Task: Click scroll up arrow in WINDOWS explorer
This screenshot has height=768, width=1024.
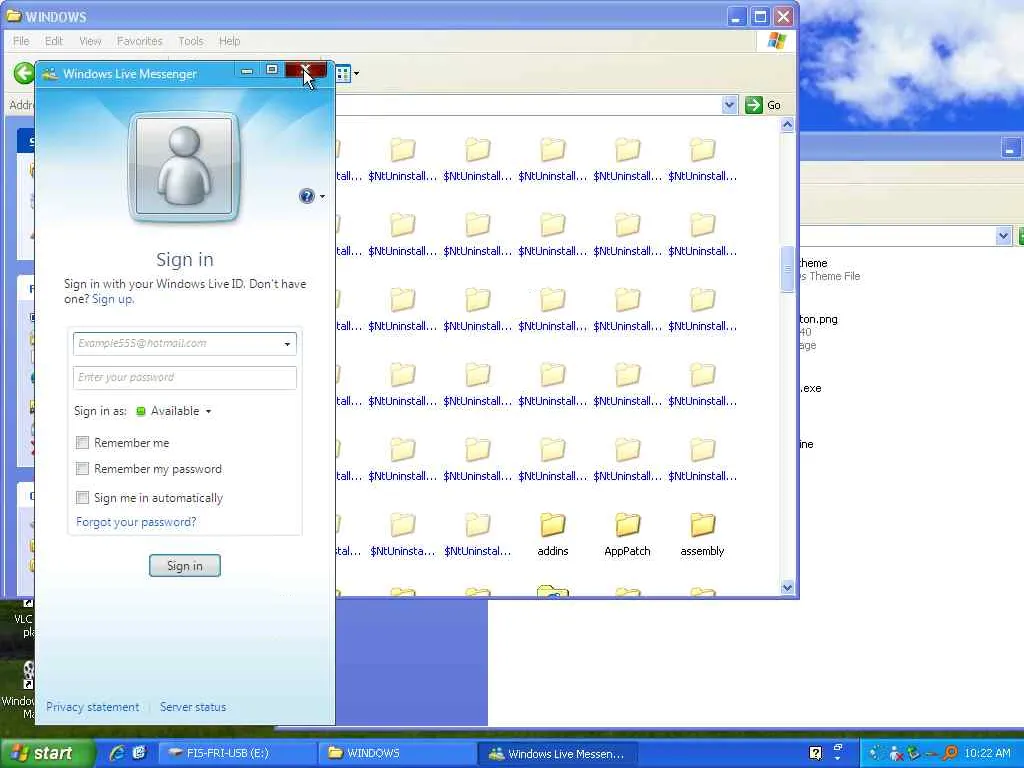Action: coord(788,125)
